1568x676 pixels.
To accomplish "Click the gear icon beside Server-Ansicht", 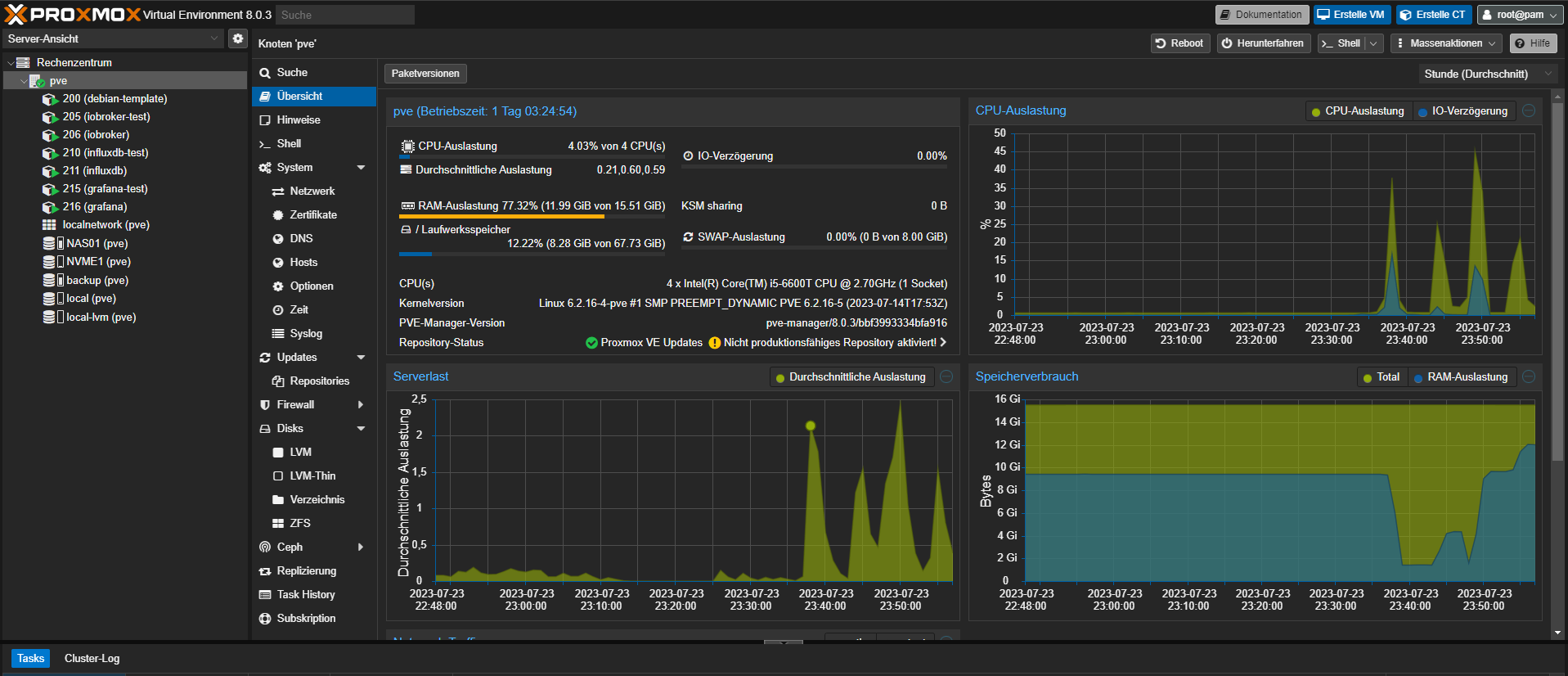I will pos(237,38).
